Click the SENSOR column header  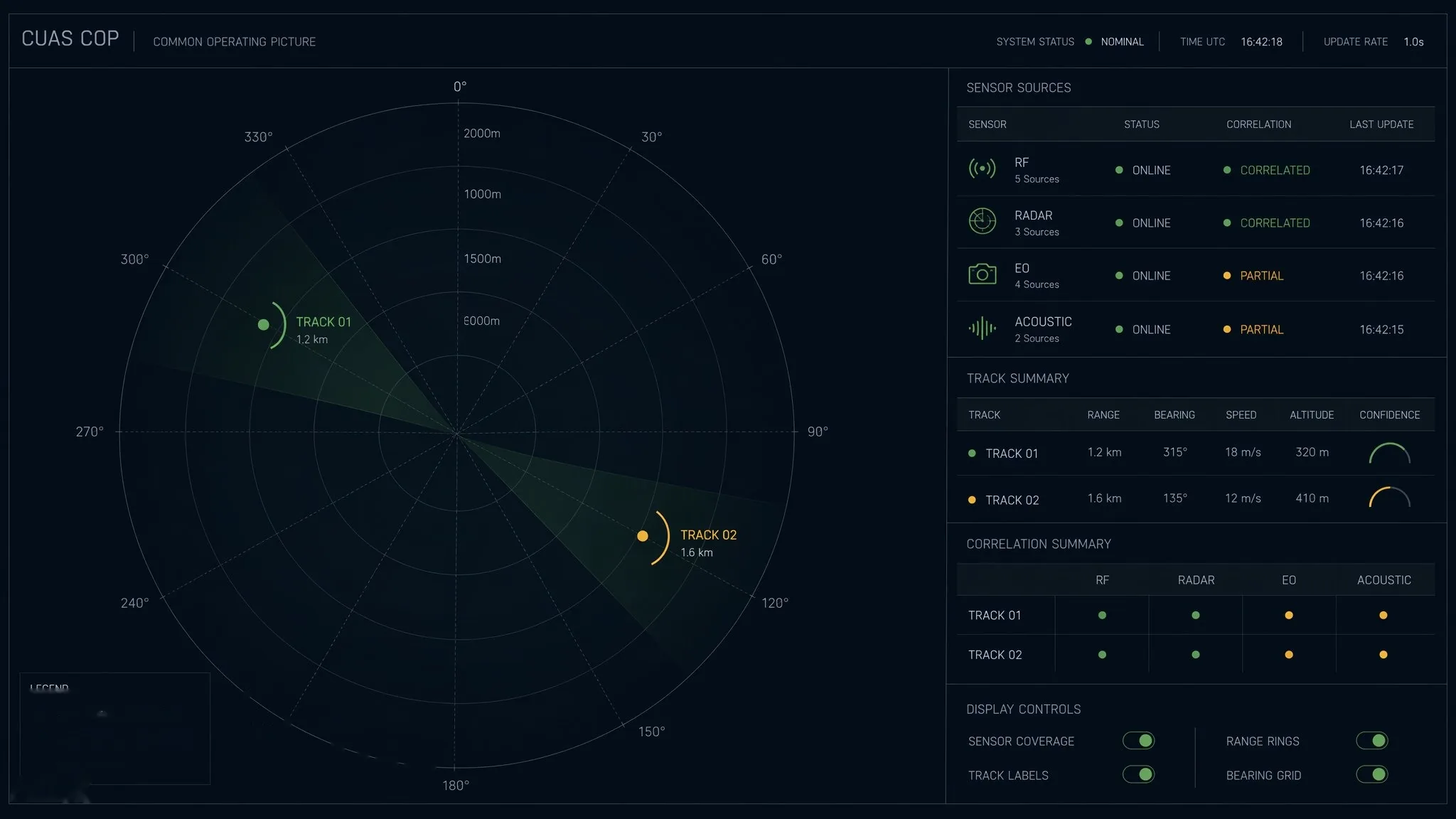[987, 124]
